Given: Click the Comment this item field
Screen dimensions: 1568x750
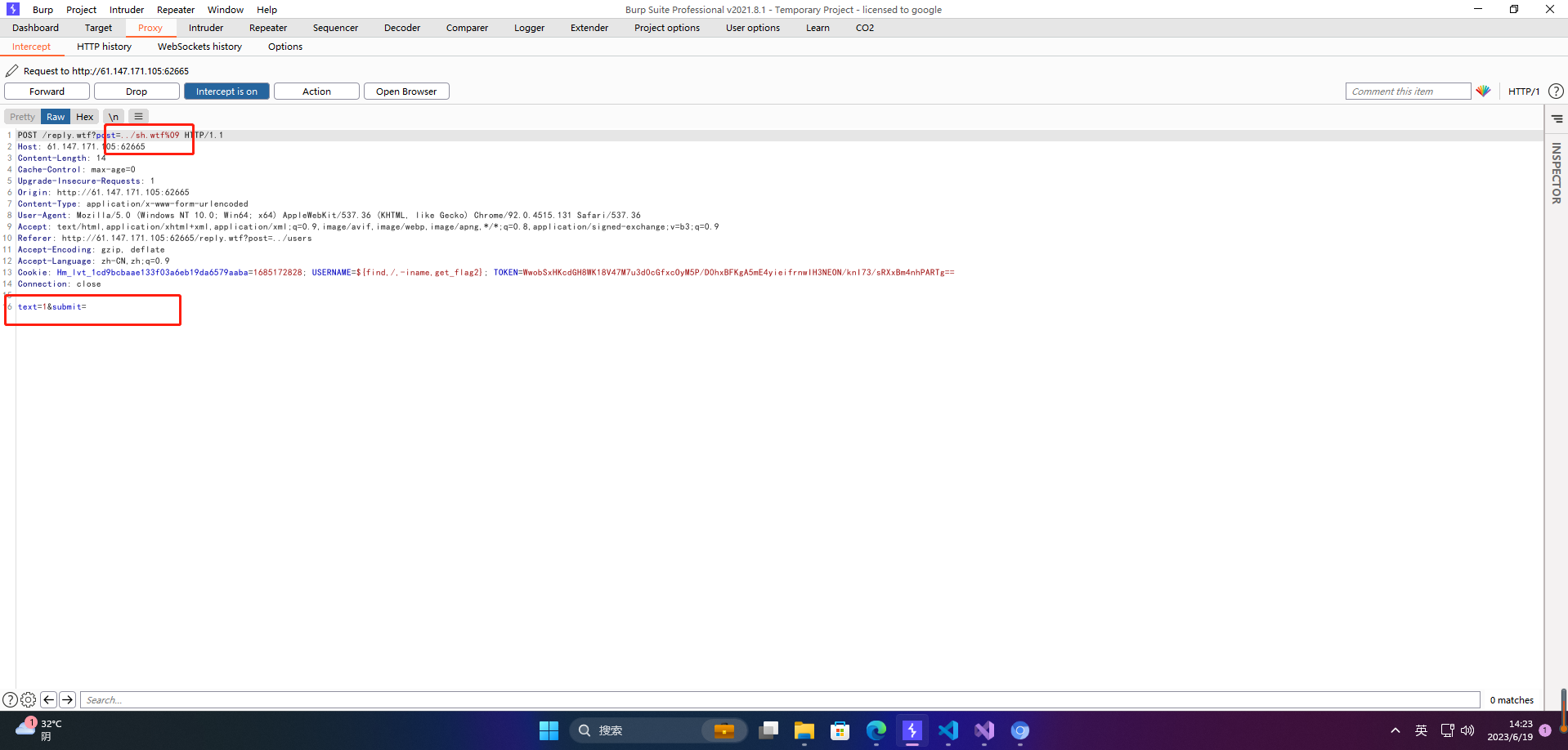Looking at the screenshot, I should pyautogui.click(x=1408, y=92).
